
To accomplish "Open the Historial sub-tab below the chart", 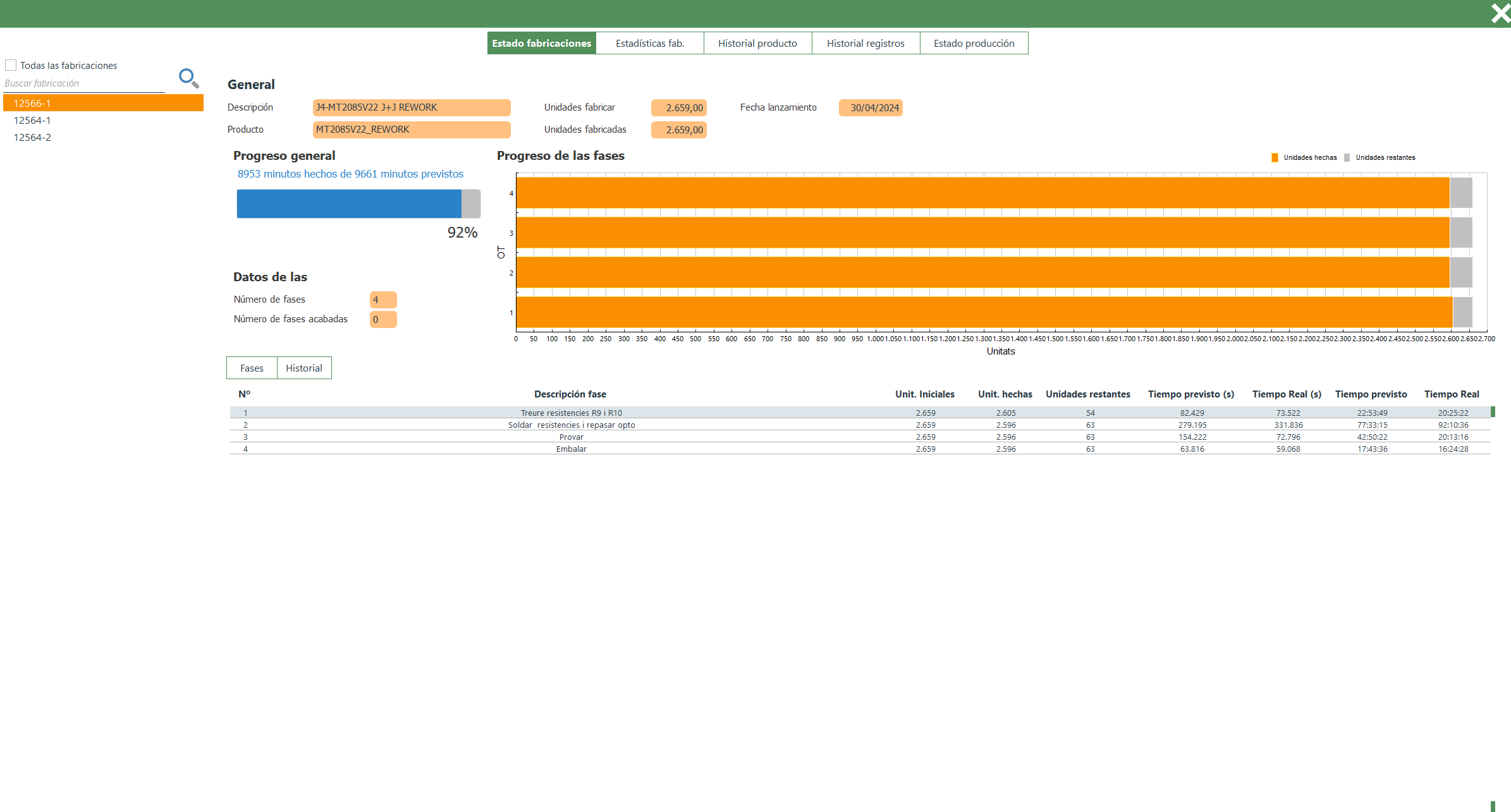I will tap(303, 368).
